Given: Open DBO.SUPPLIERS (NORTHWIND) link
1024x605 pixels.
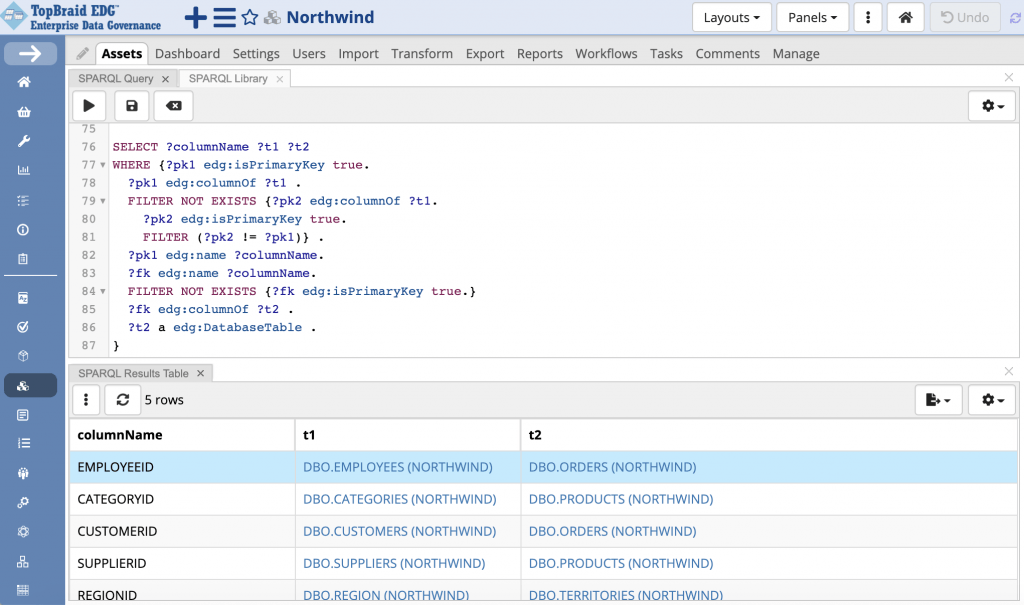Looking at the screenshot, I should 394,563.
